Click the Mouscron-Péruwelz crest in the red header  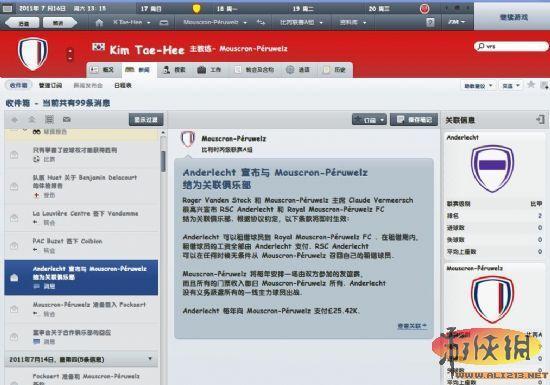[33, 54]
